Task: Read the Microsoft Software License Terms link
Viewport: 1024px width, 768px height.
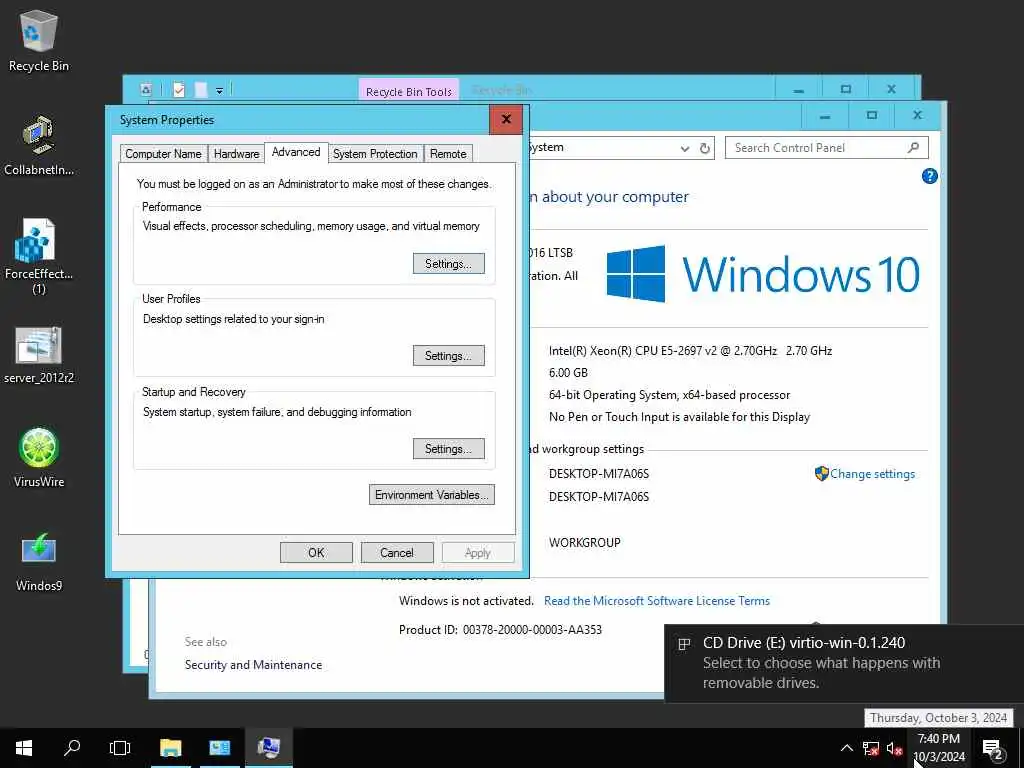Action: 656,601
